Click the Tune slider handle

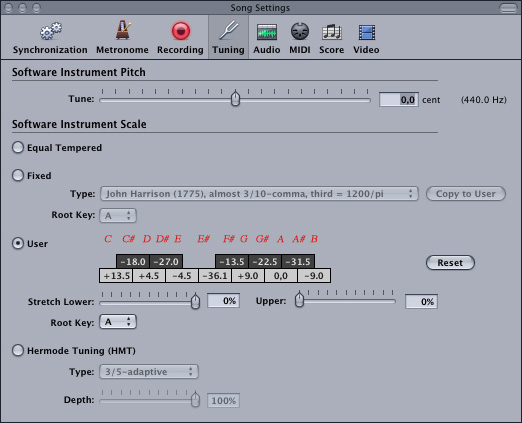coord(235,98)
